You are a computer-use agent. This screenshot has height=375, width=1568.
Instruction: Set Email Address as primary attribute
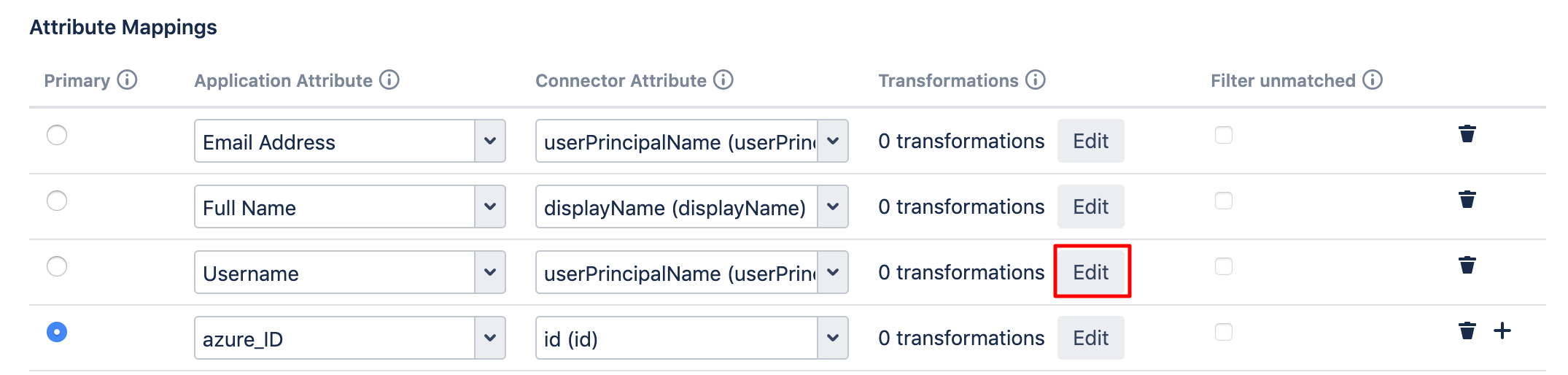57,135
